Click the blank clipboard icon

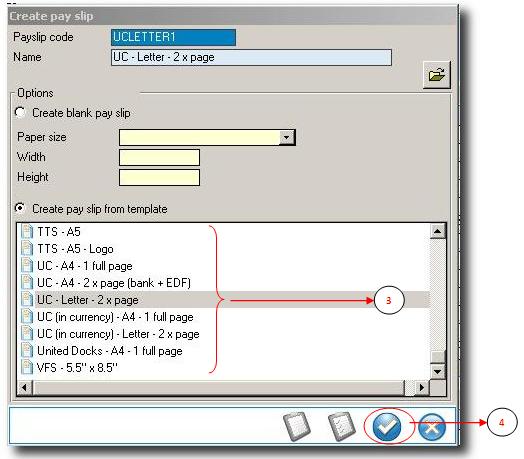297,426
